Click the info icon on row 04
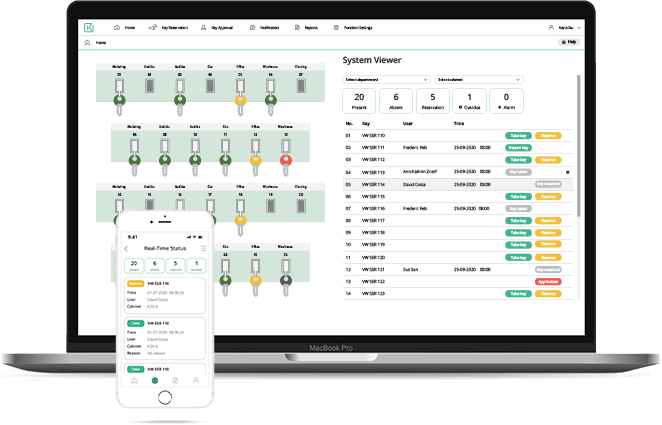Screen dimensions: 662x425 point(568,172)
